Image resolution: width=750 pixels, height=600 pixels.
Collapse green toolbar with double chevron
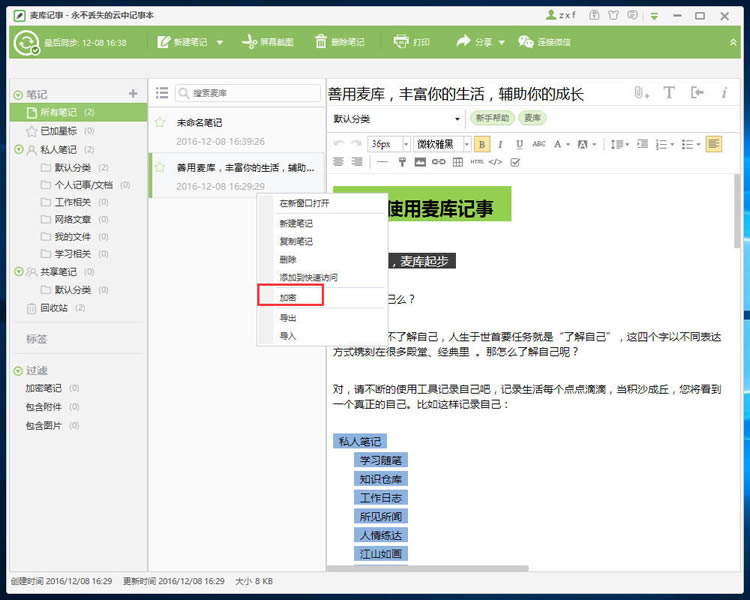tap(733, 42)
